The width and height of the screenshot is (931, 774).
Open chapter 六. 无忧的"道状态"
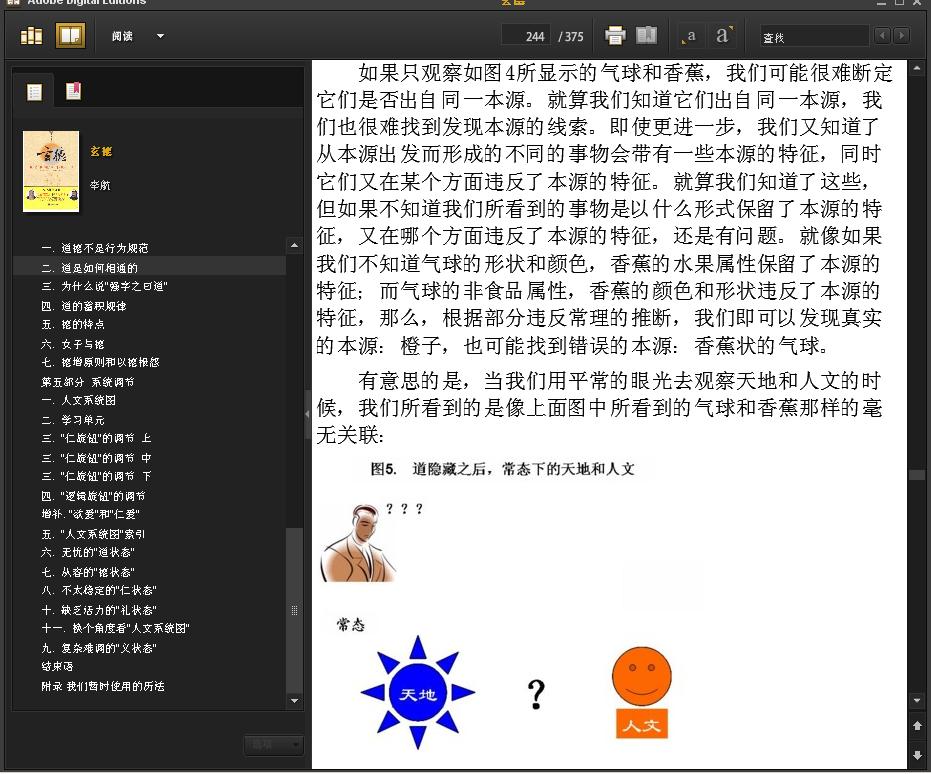click(87, 552)
